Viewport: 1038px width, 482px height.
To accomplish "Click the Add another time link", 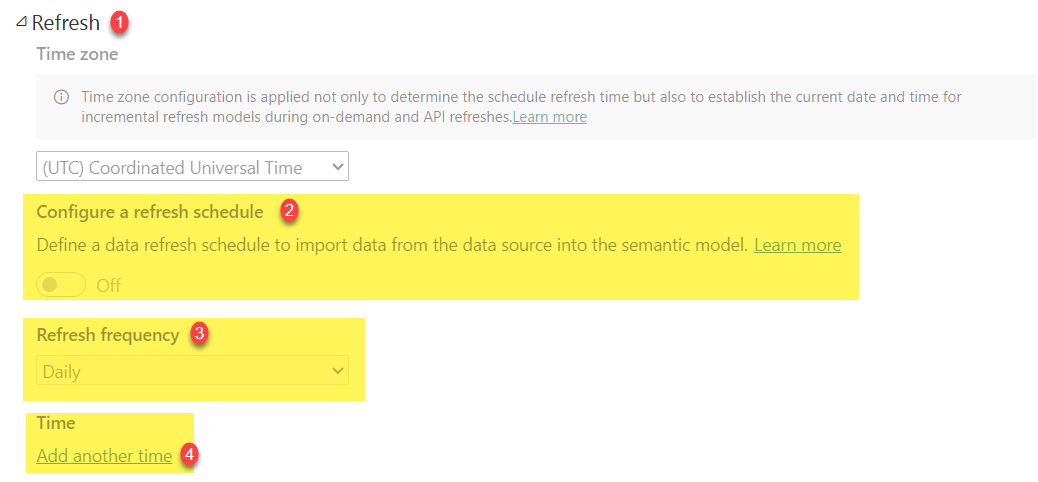I will (105, 456).
